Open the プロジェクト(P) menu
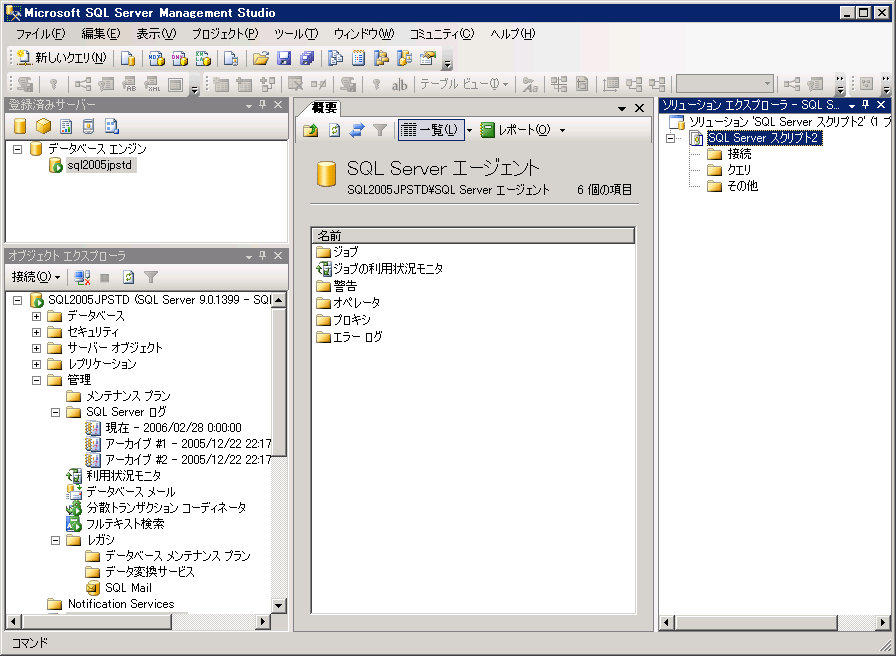The width and height of the screenshot is (896, 656). [225, 34]
